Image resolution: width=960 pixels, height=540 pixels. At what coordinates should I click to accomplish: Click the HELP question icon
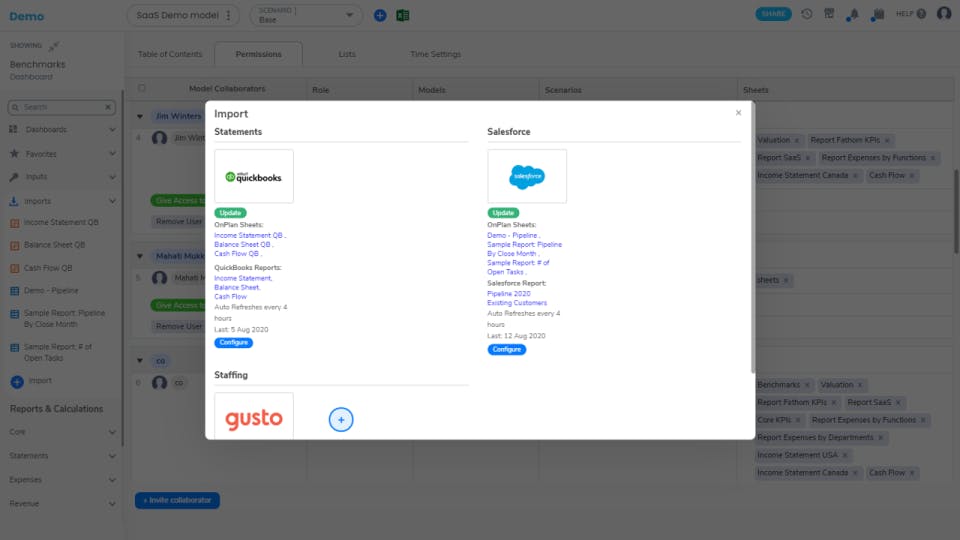click(921, 14)
